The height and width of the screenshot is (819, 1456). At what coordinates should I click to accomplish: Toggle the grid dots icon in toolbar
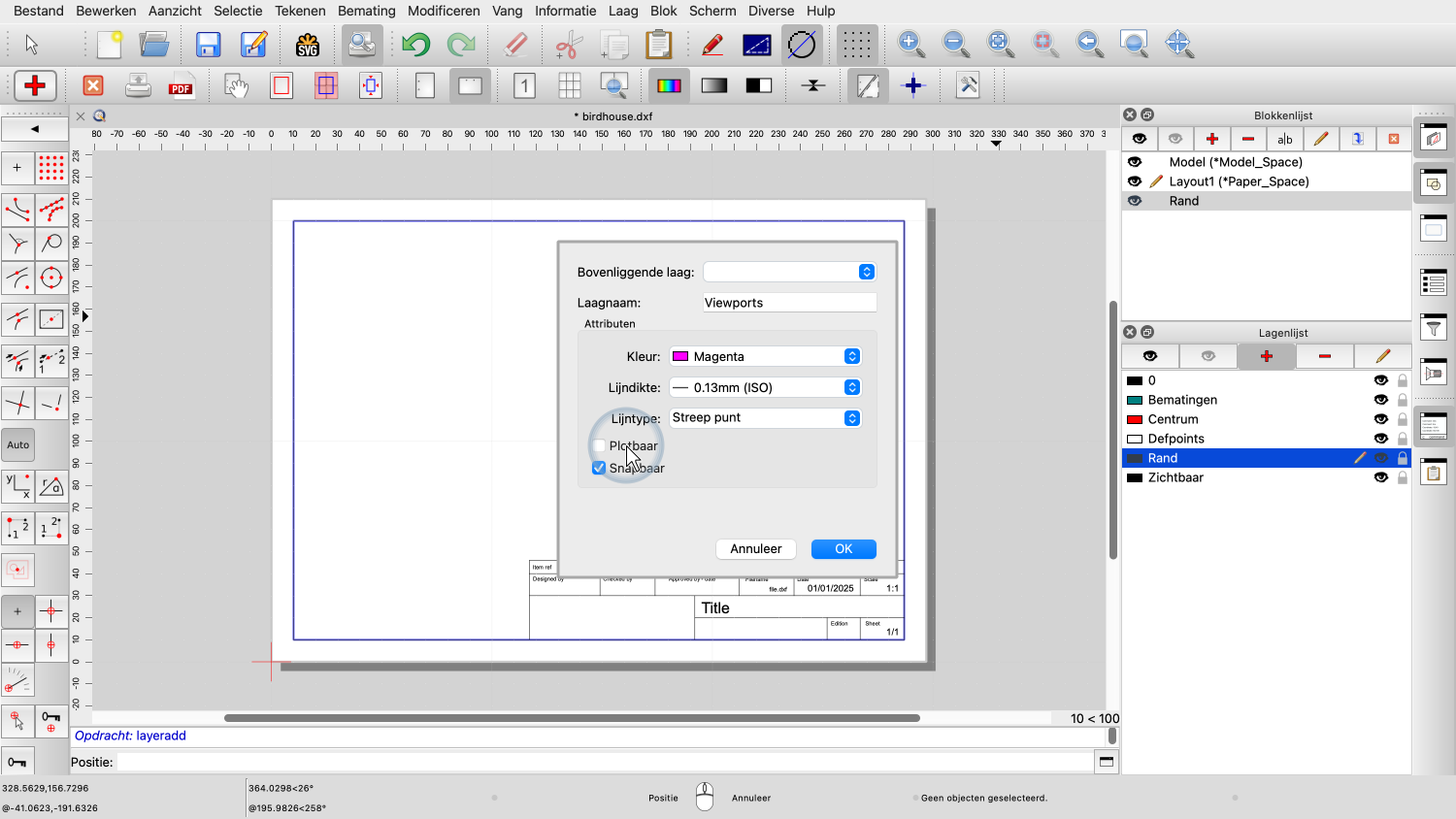856,45
